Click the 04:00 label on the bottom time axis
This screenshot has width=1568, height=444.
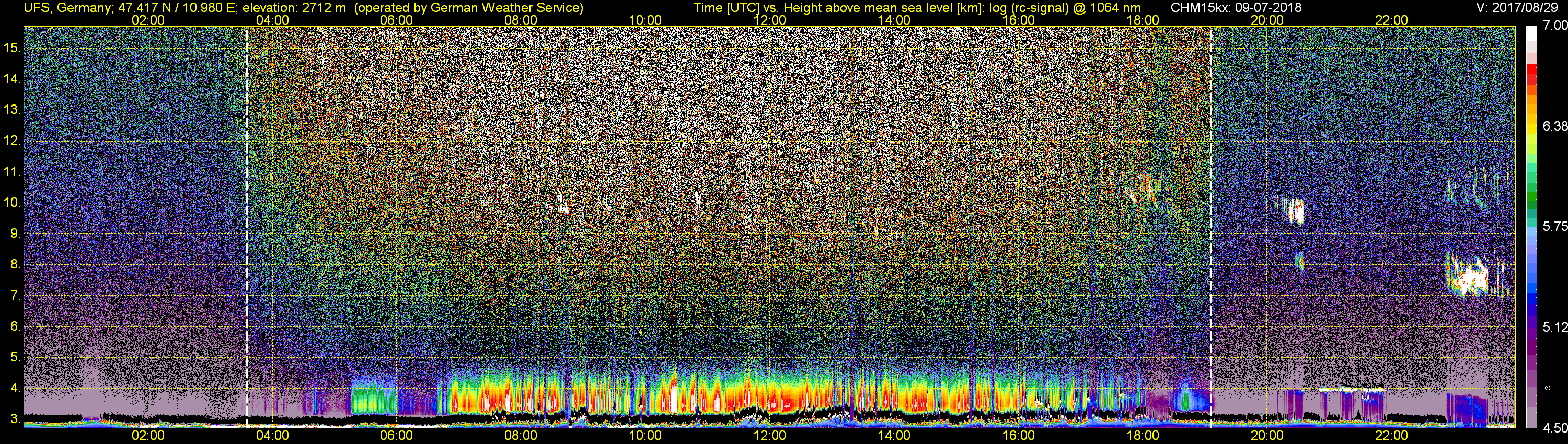click(x=272, y=436)
